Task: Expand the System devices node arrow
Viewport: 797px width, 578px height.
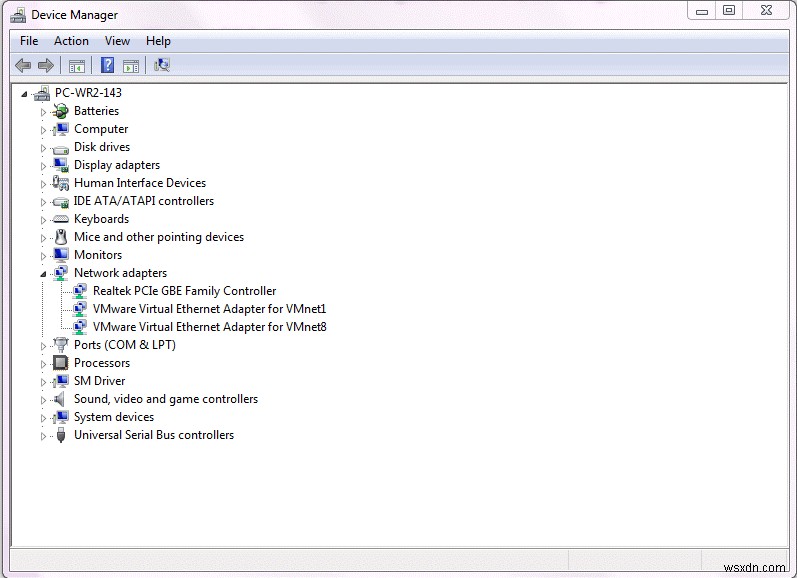Action: 43,418
